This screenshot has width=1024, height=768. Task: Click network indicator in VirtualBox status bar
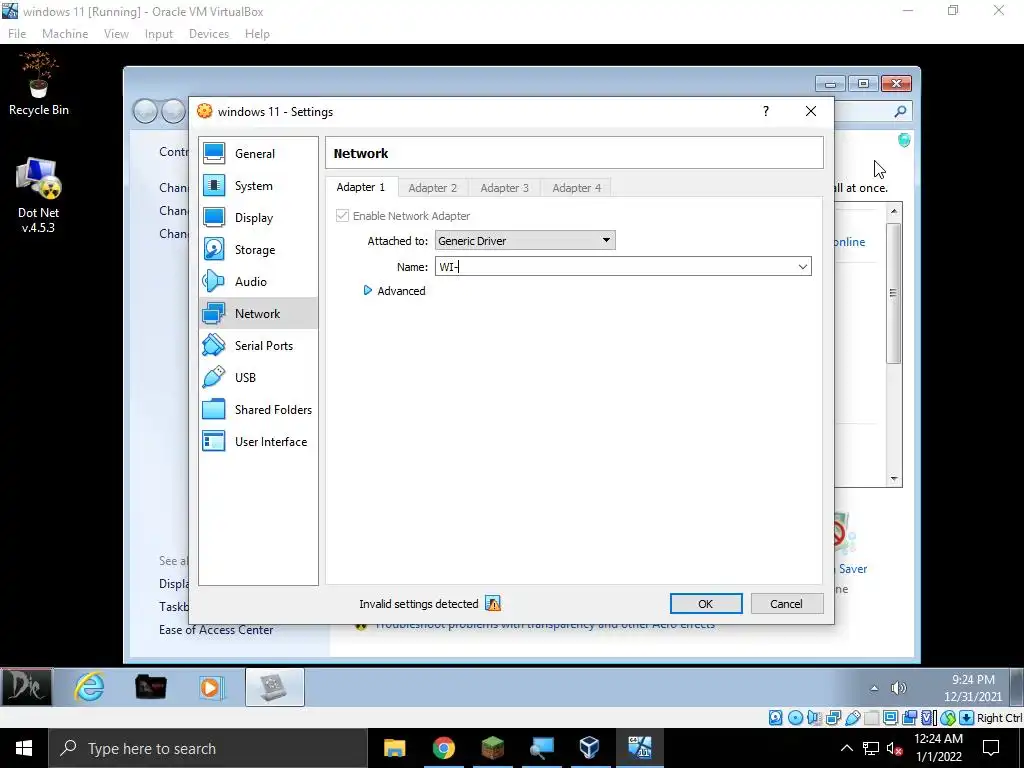pyautogui.click(x=833, y=718)
